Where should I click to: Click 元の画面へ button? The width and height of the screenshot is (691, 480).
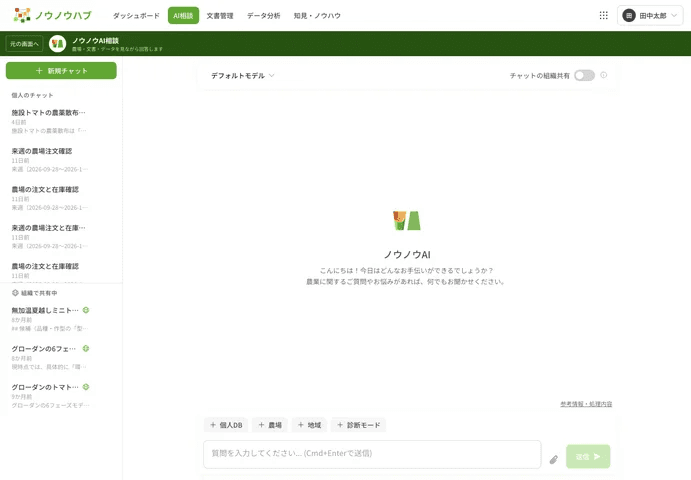pyautogui.click(x=24, y=44)
